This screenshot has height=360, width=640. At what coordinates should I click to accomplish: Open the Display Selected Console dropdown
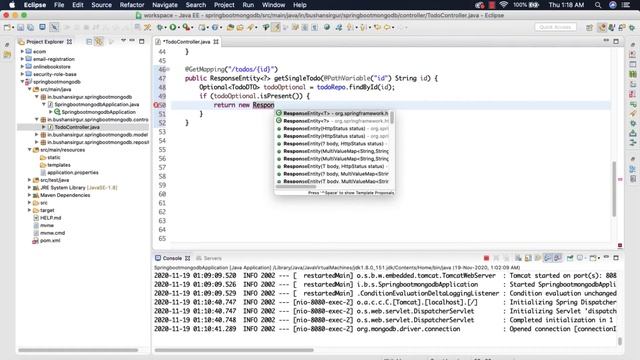coord(584,258)
